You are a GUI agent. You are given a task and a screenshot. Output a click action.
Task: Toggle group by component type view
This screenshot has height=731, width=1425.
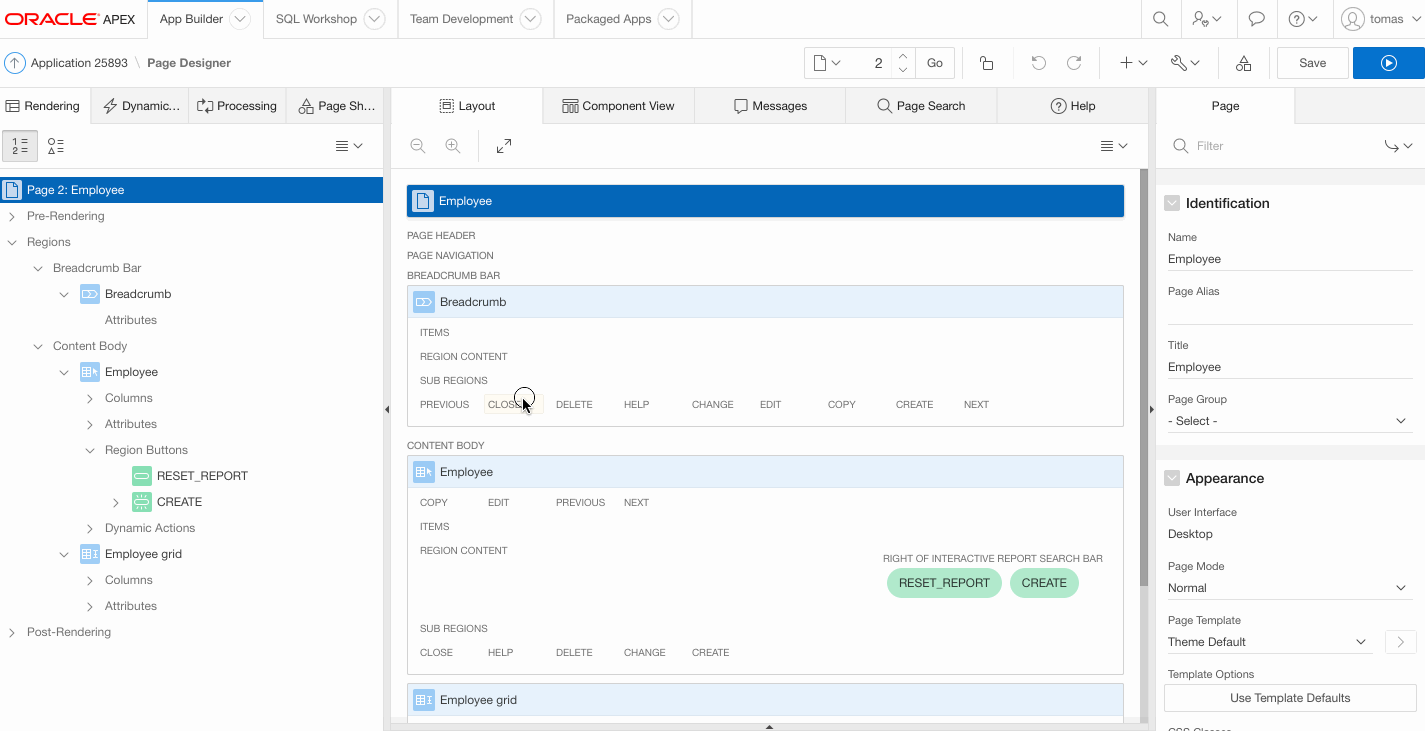coord(56,146)
